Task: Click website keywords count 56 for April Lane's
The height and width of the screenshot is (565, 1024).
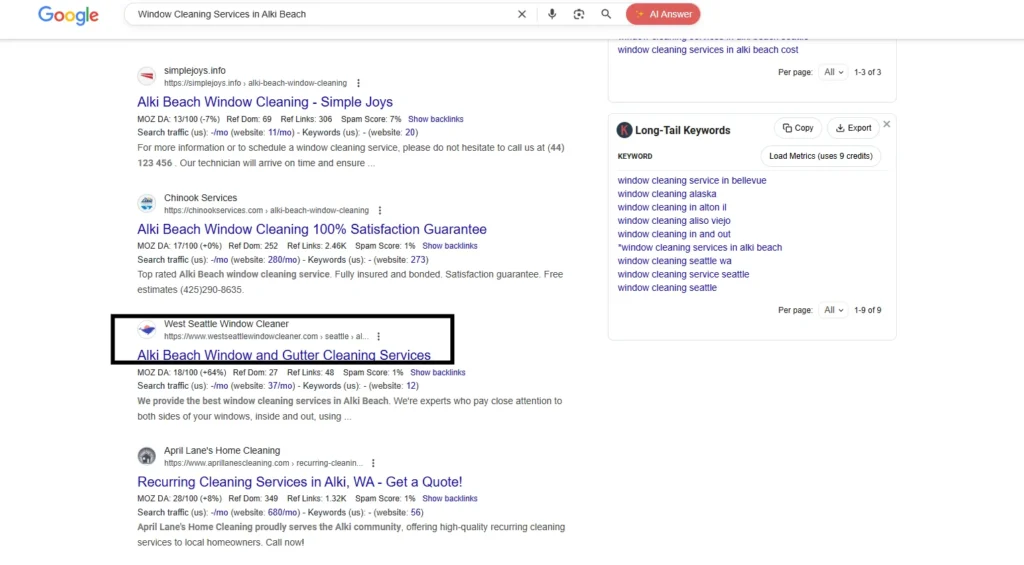Action: (x=415, y=513)
